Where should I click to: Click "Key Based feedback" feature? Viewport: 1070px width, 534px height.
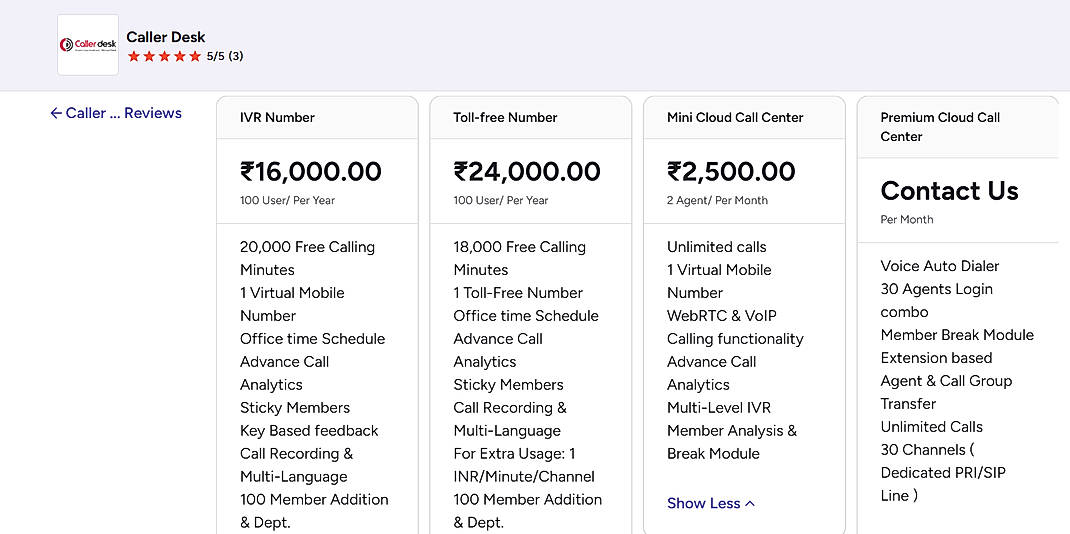coord(309,431)
